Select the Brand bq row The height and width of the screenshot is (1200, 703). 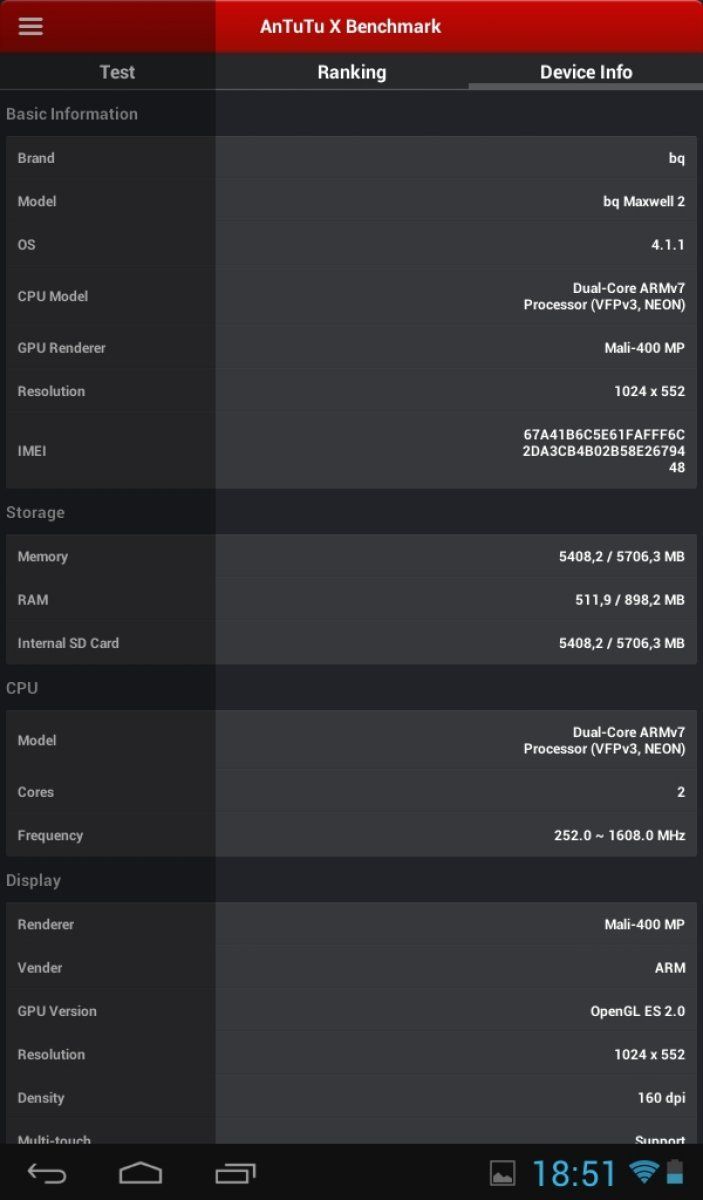(351, 158)
